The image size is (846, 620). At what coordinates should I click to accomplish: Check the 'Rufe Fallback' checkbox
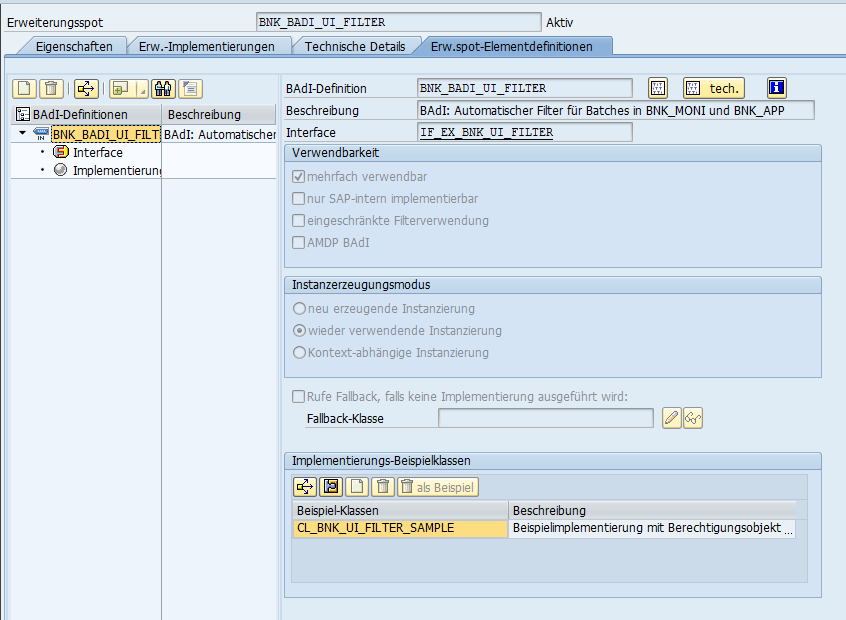click(298, 396)
